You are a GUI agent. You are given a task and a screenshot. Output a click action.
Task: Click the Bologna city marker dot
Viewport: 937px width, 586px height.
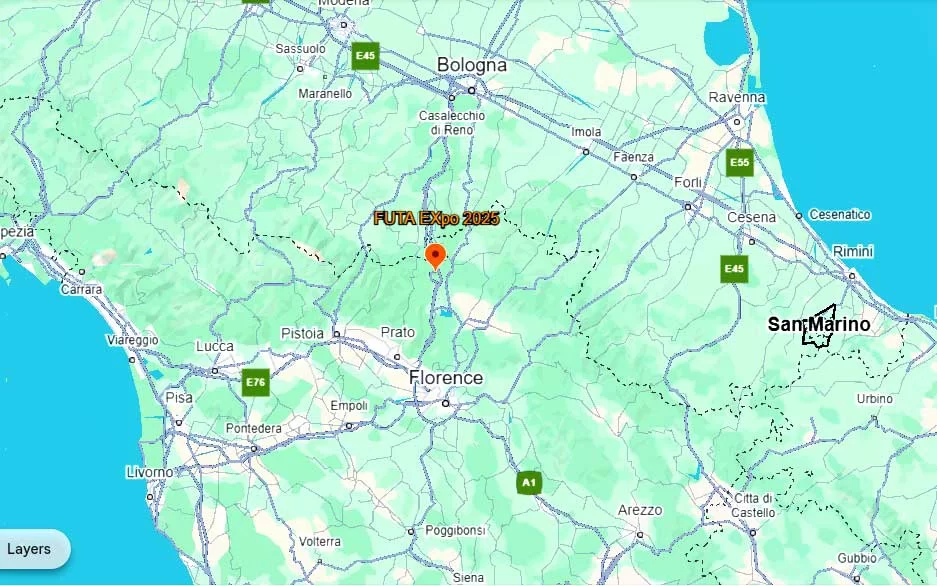click(471, 90)
